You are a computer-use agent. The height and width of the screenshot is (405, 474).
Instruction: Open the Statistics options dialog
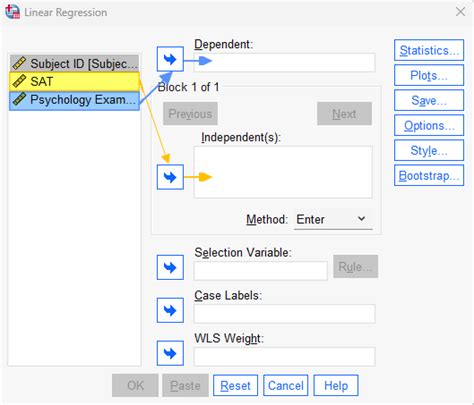[429, 50]
